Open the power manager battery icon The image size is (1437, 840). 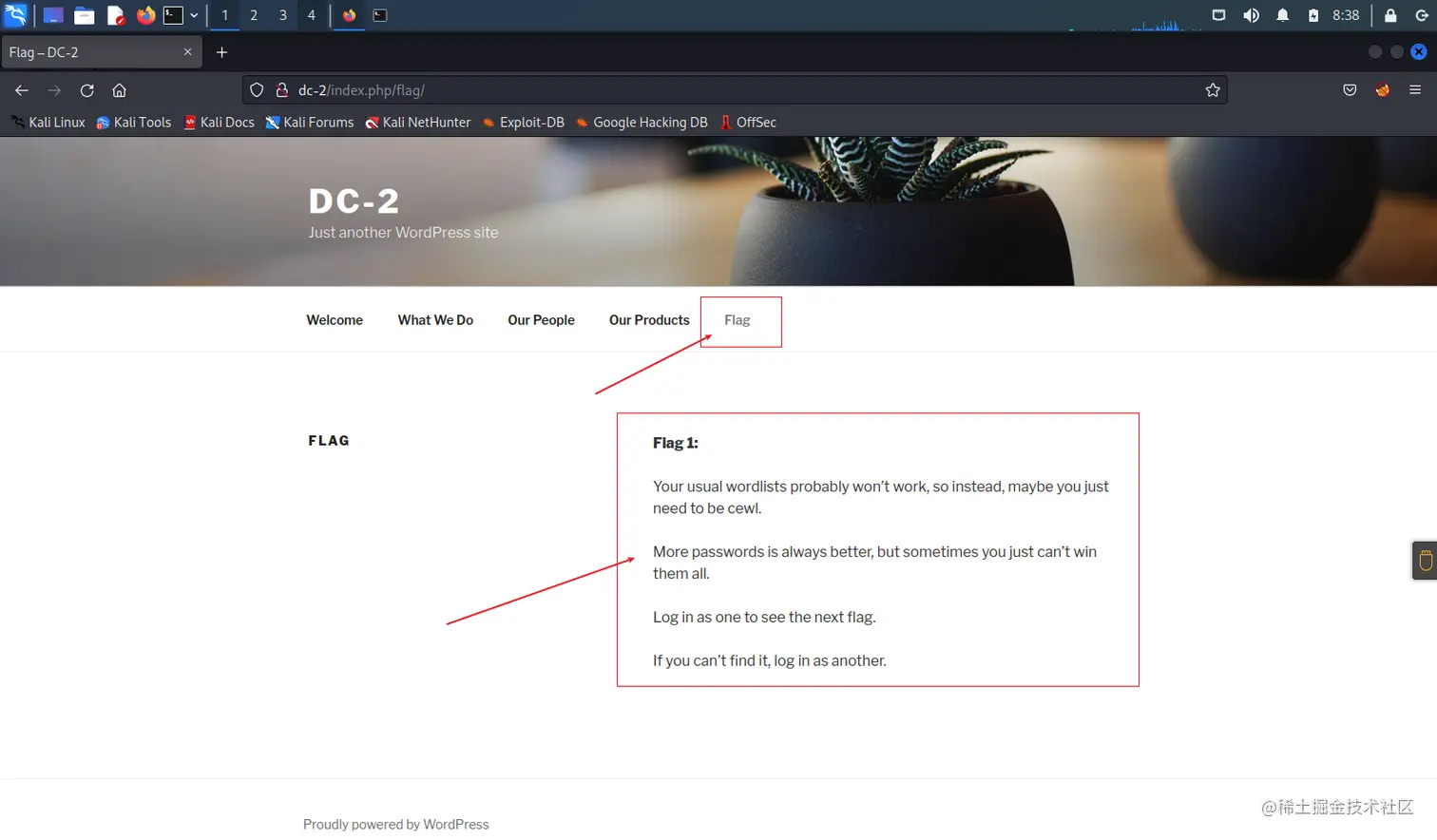1313,15
